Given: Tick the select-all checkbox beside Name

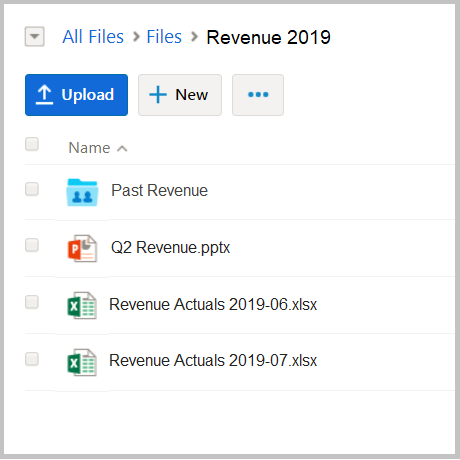Looking at the screenshot, I should (32, 144).
